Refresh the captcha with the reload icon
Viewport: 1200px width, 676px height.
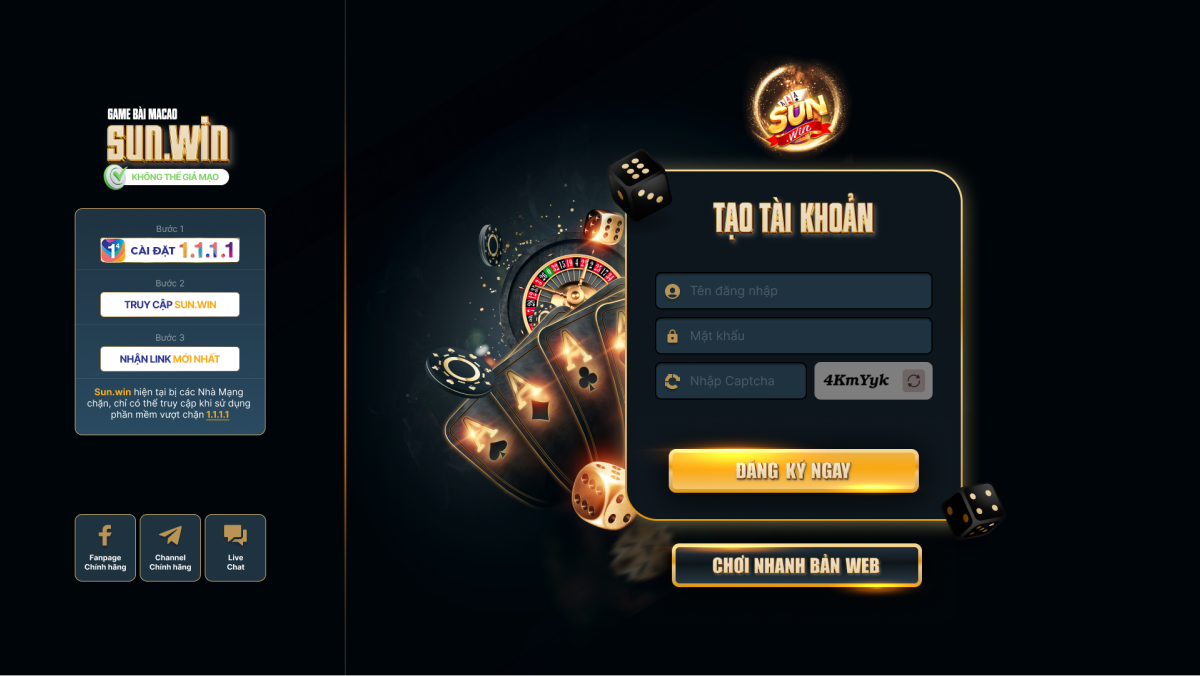click(x=913, y=381)
